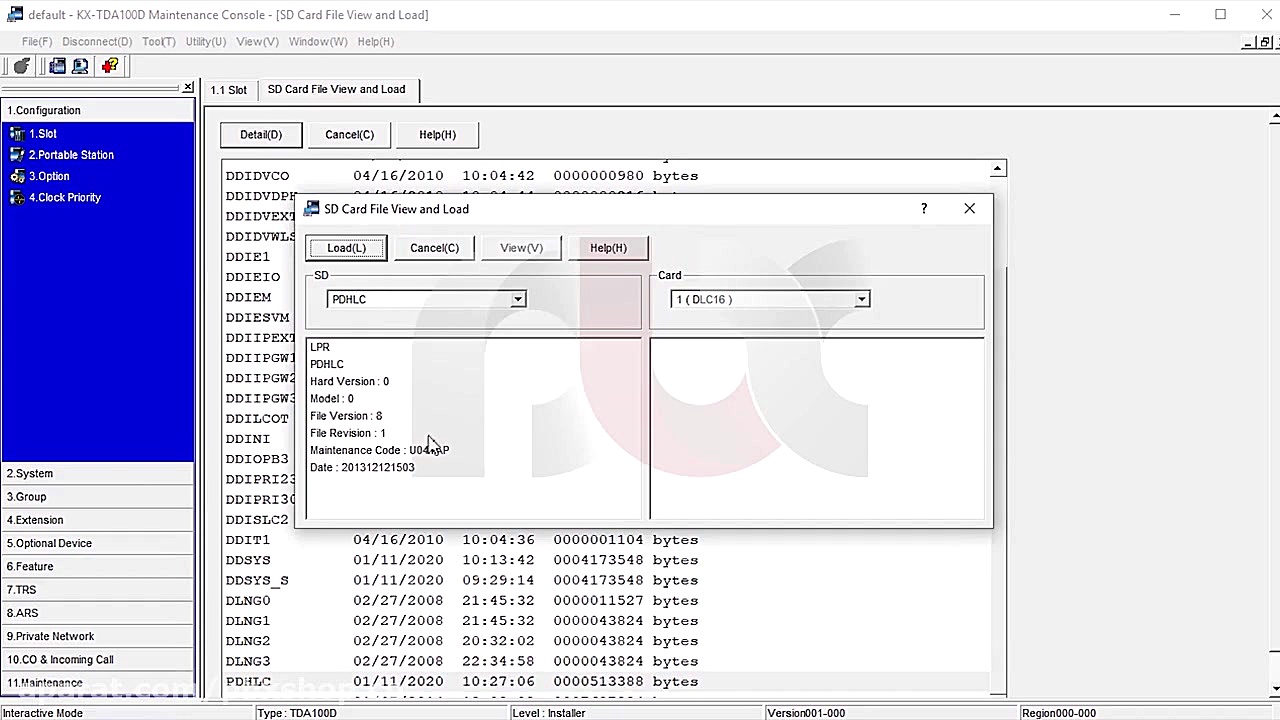Expand the 3.Group section

(x=98, y=497)
